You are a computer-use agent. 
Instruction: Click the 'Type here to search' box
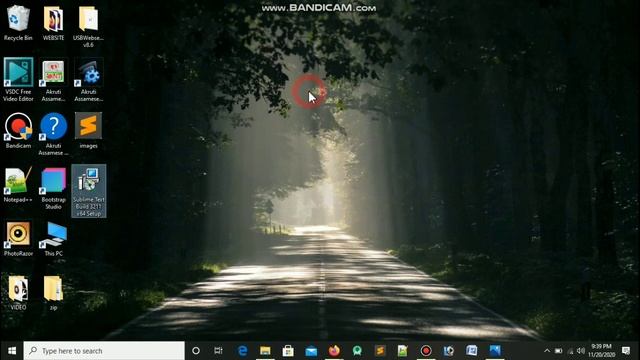[x=104, y=351]
